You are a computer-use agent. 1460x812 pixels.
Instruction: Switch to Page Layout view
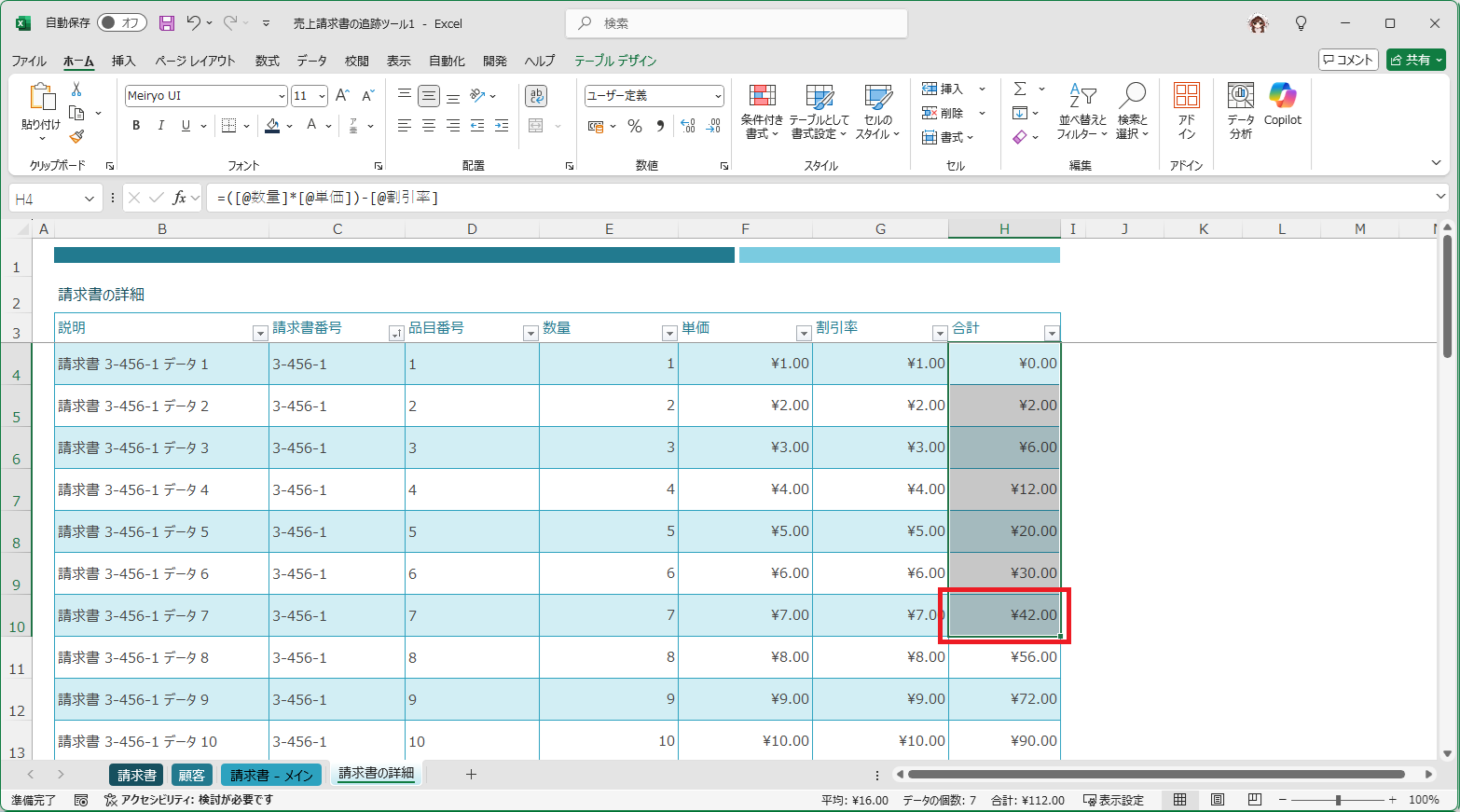pyautogui.click(x=1218, y=800)
